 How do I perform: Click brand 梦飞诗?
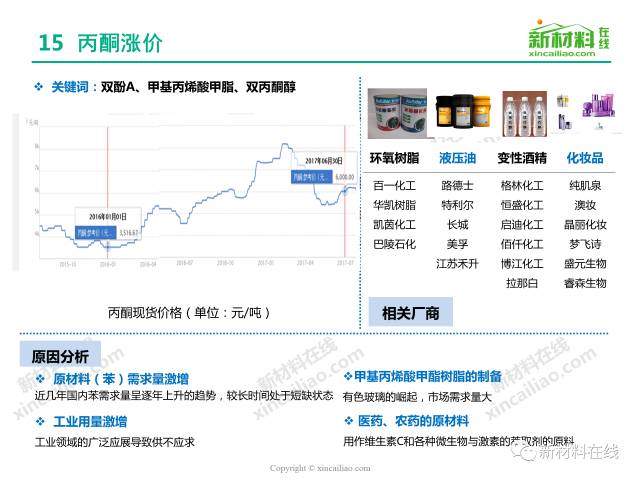click(585, 244)
